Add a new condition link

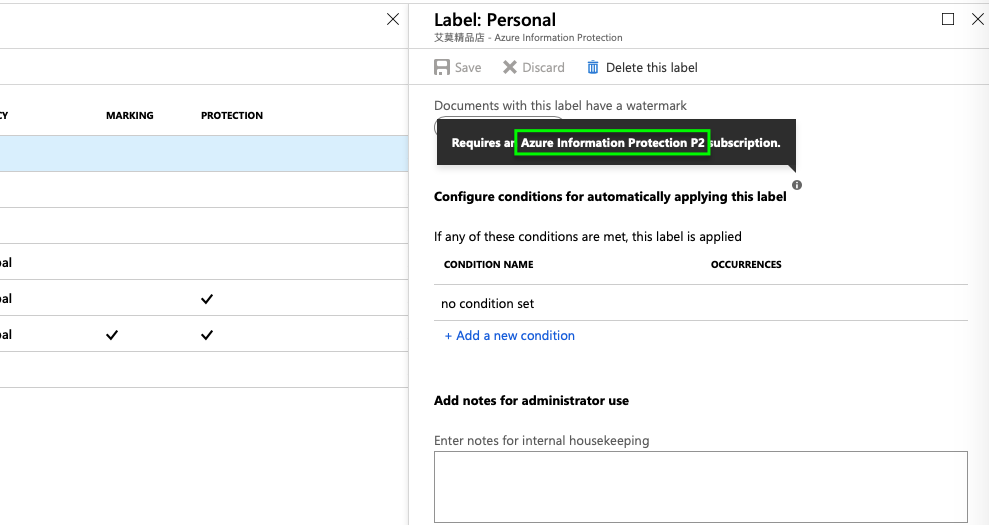pyautogui.click(x=510, y=336)
